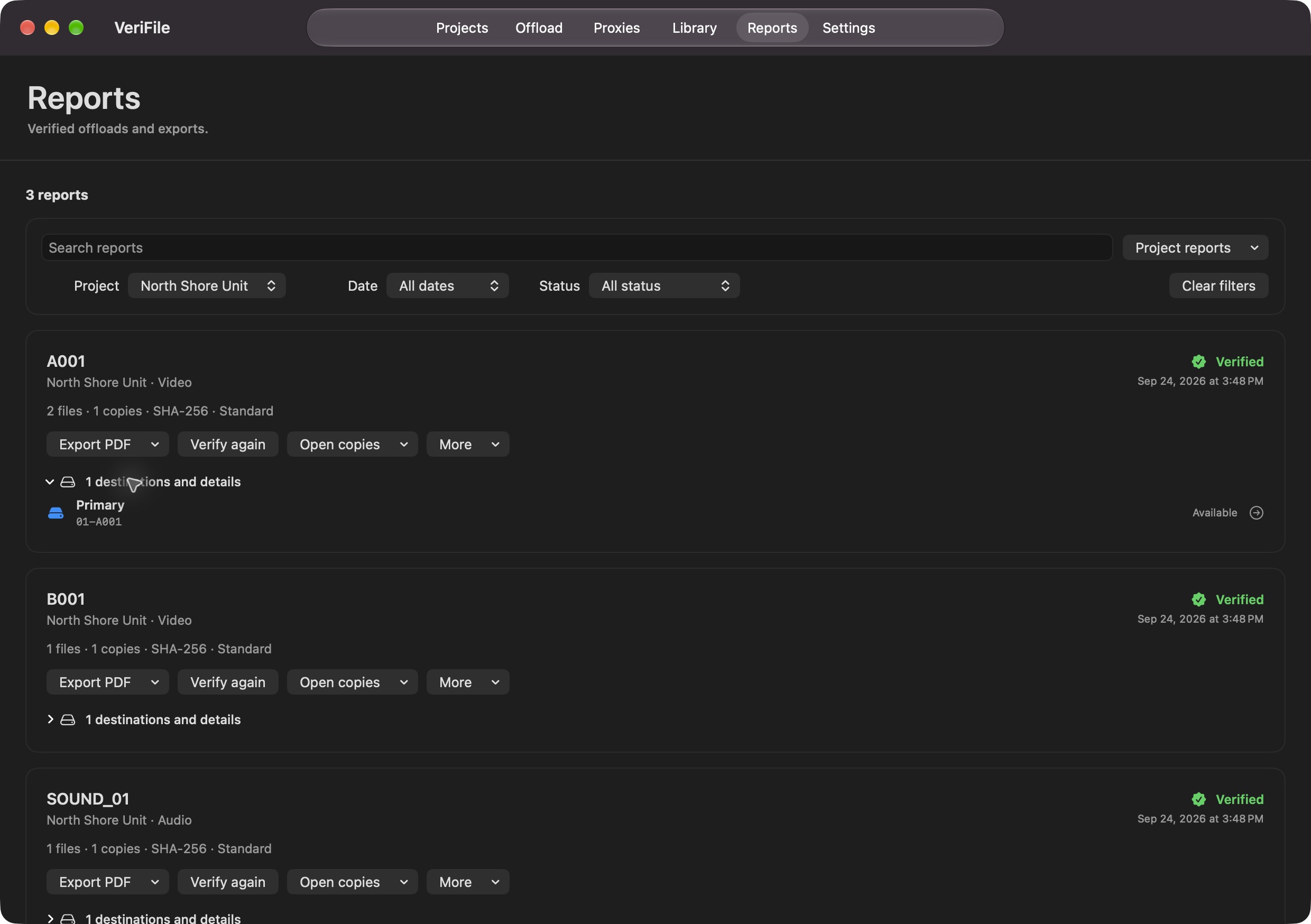Image resolution: width=1311 pixels, height=924 pixels.
Task: Switch to the Proxies tab
Action: (617, 27)
